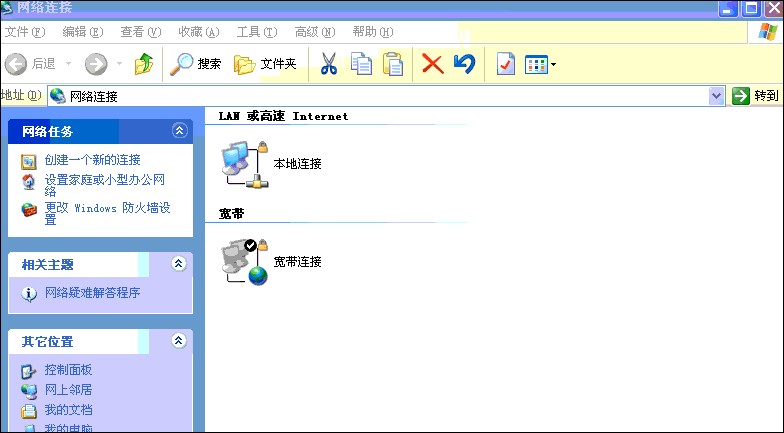Click 更改 Windows 防火墙设置 link
This screenshot has height=433, width=784.
tap(108, 213)
